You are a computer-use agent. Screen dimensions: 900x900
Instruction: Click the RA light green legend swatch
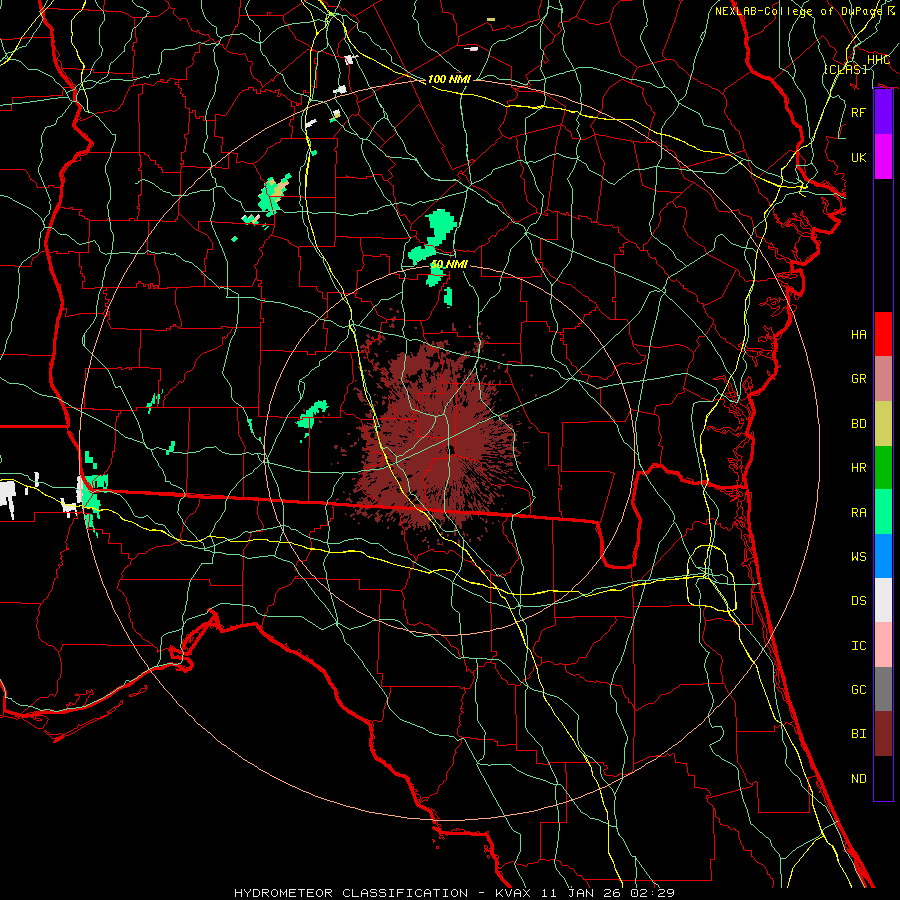883,512
